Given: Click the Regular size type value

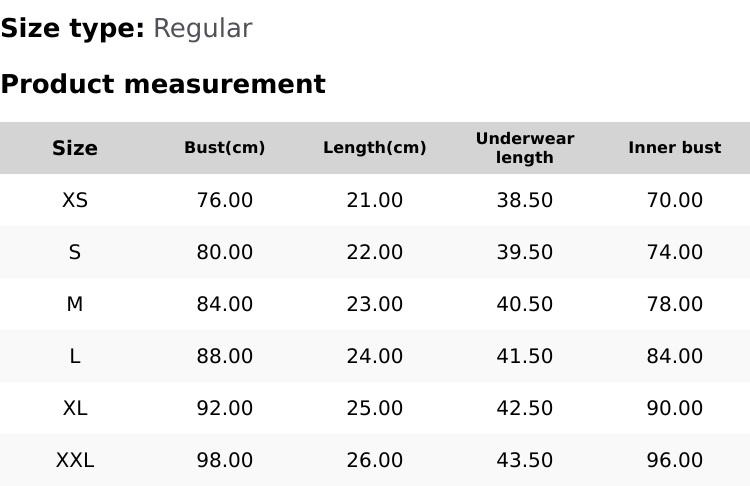Looking at the screenshot, I should click(202, 29).
